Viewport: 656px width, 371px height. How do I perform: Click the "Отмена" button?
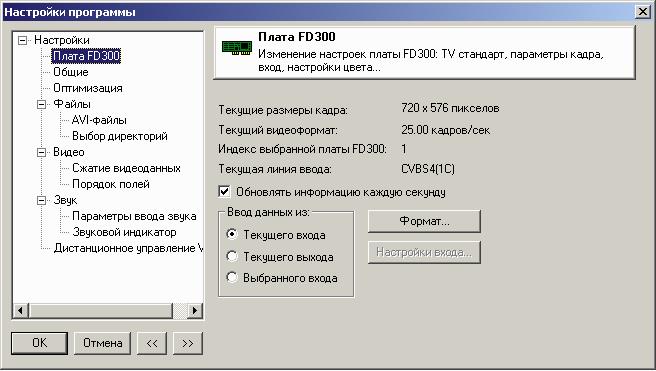pyautogui.click(x=102, y=343)
